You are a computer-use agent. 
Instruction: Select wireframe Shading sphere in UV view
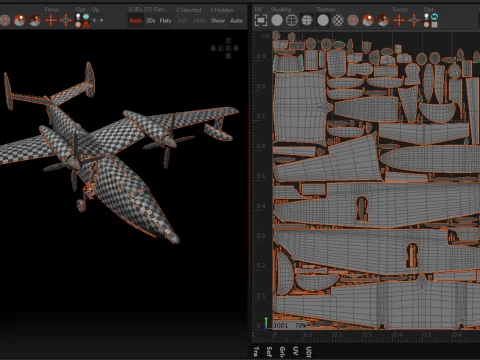[x=292, y=20]
